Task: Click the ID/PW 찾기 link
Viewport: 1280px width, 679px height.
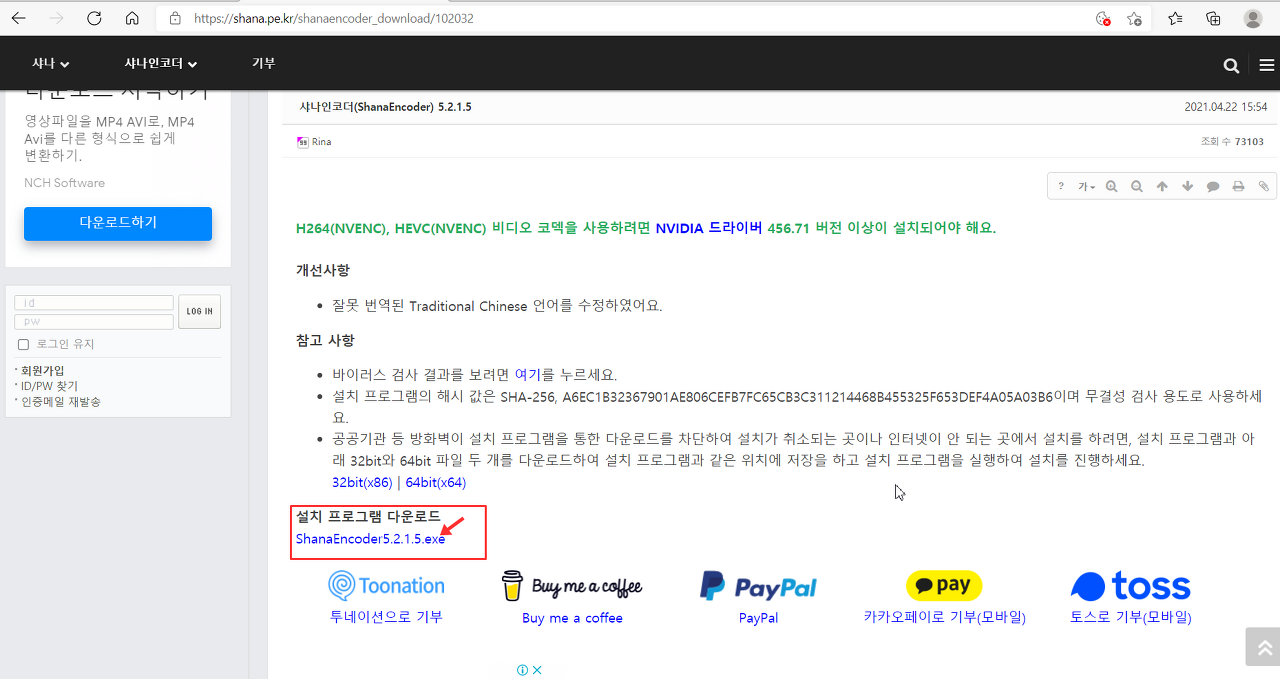Action: coord(49,386)
